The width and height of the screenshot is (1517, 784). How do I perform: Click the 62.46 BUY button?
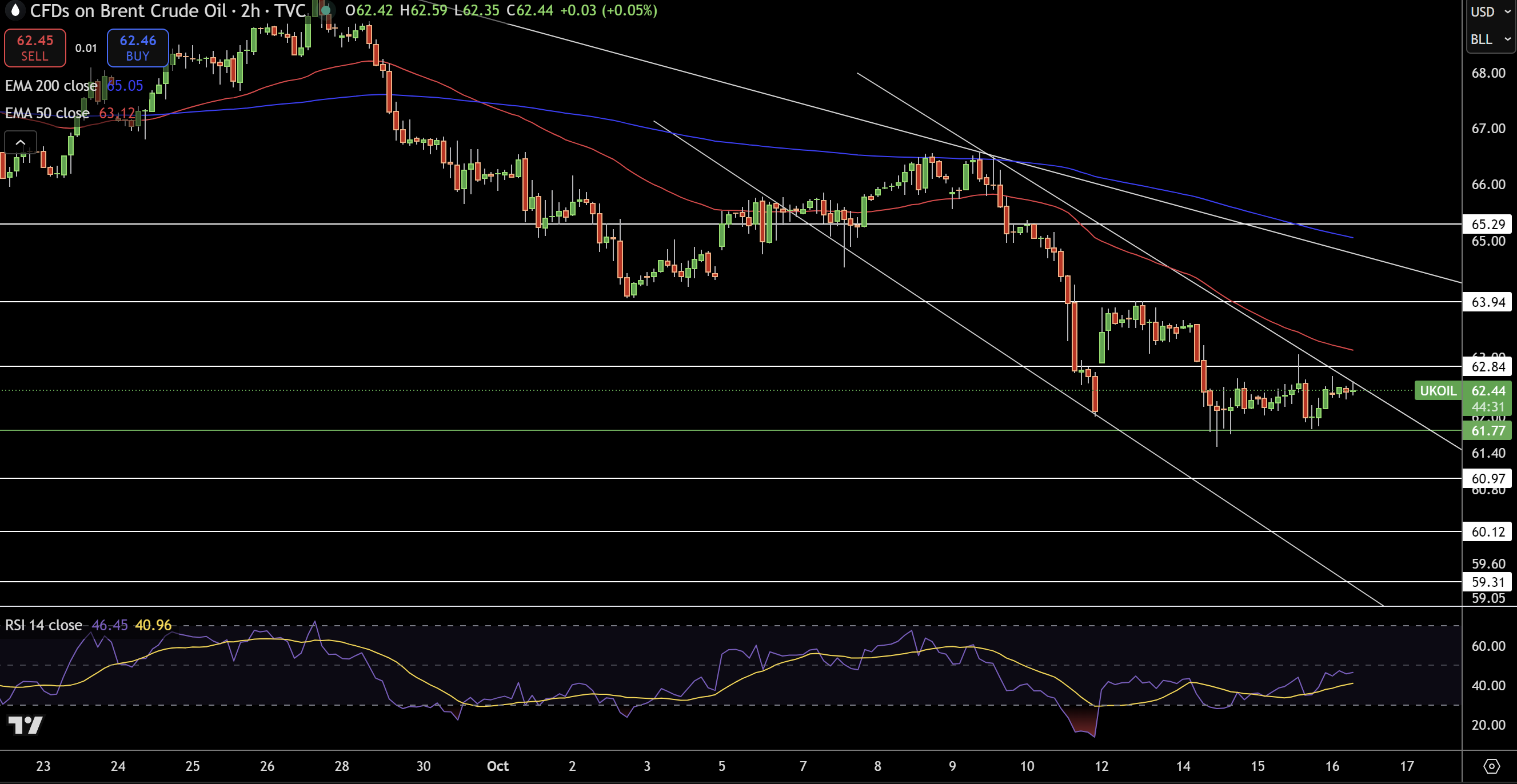(x=138, y=47)
